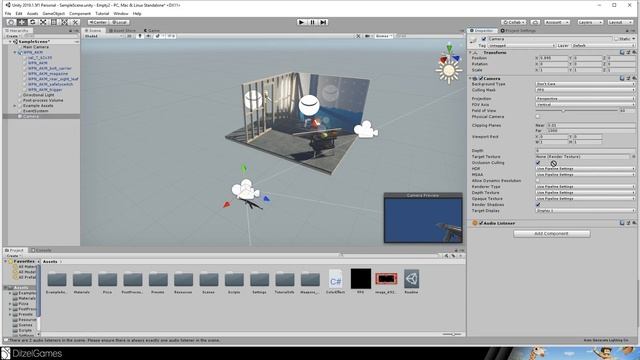This screenshot has height=360, width=640.
Task: Adjust the Field of View slider
Action: [577, 110]
